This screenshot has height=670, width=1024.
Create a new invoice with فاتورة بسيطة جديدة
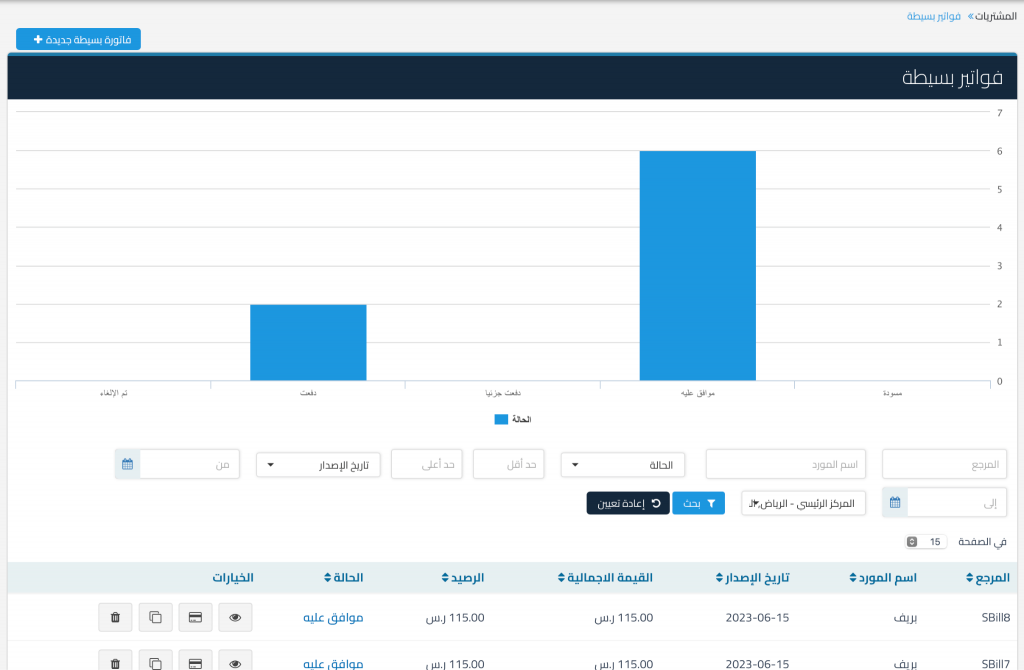coord(79,39)
